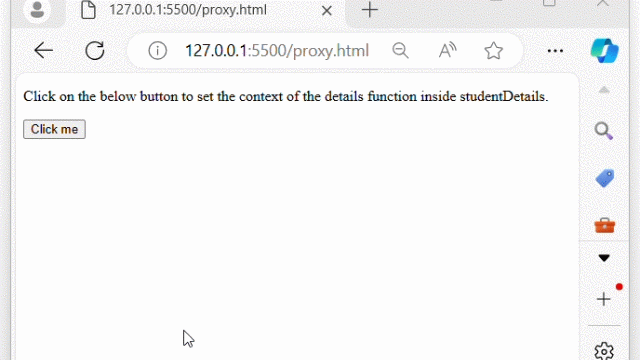Open the profile avatar icon
This screenshot has height=360, width=640.
(37, 10)
